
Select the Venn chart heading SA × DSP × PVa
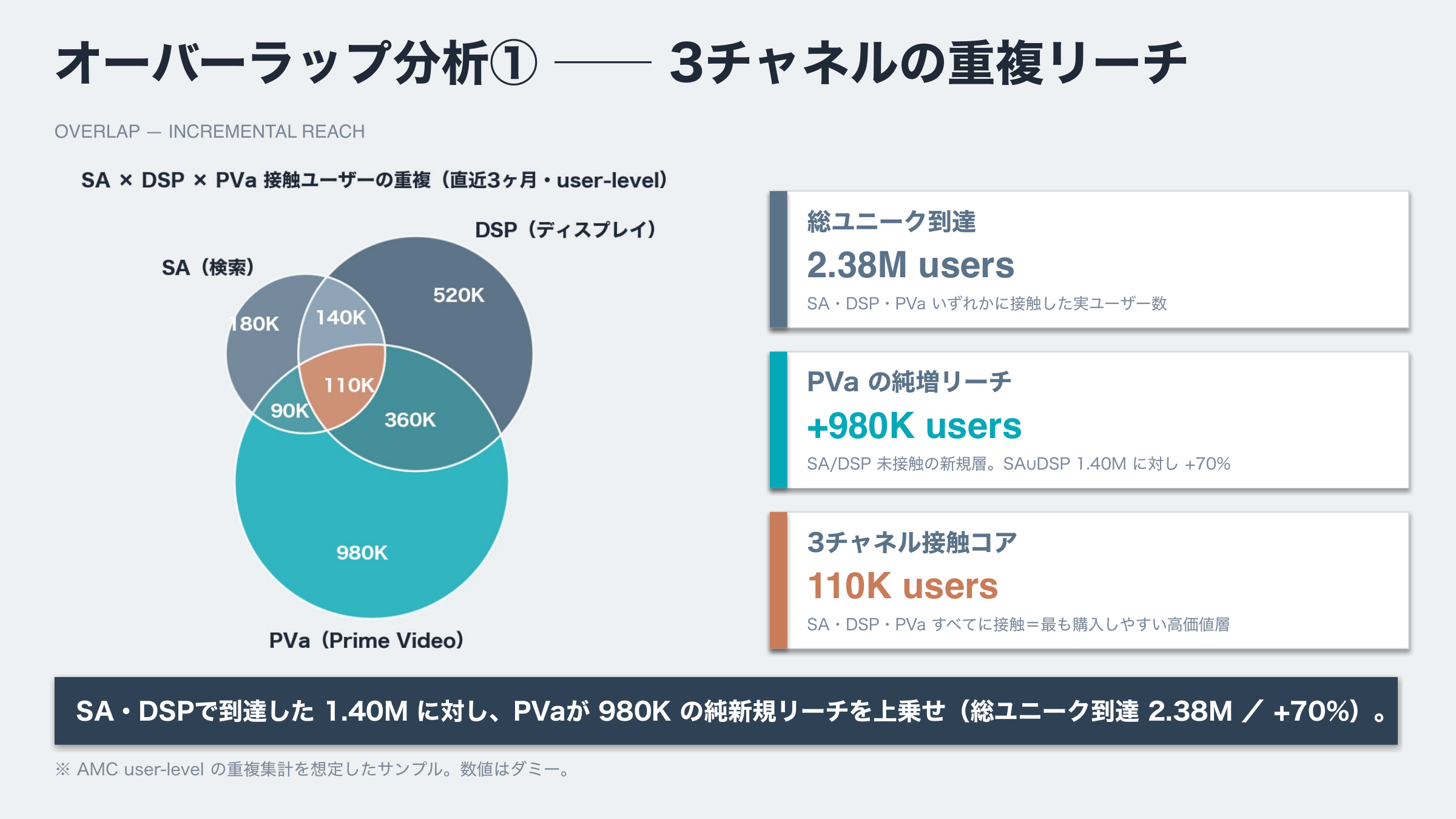[374, 180]
